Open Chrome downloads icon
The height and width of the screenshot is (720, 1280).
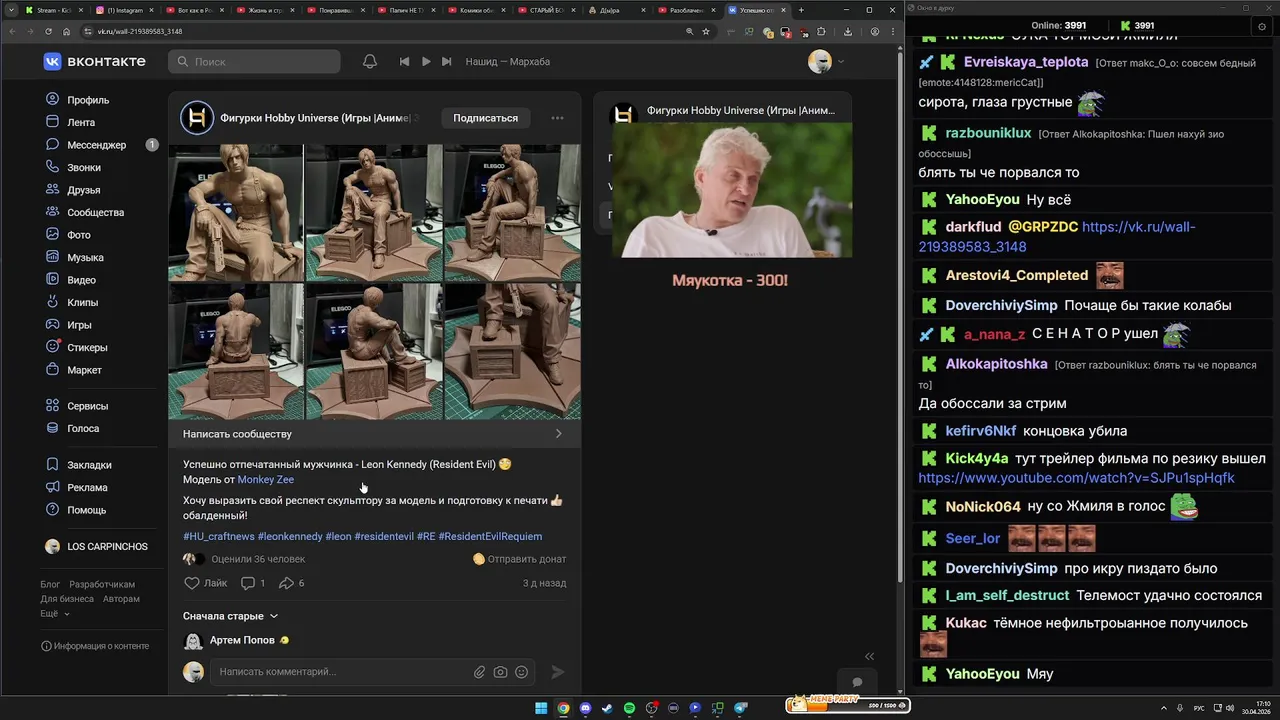point(848,31)
